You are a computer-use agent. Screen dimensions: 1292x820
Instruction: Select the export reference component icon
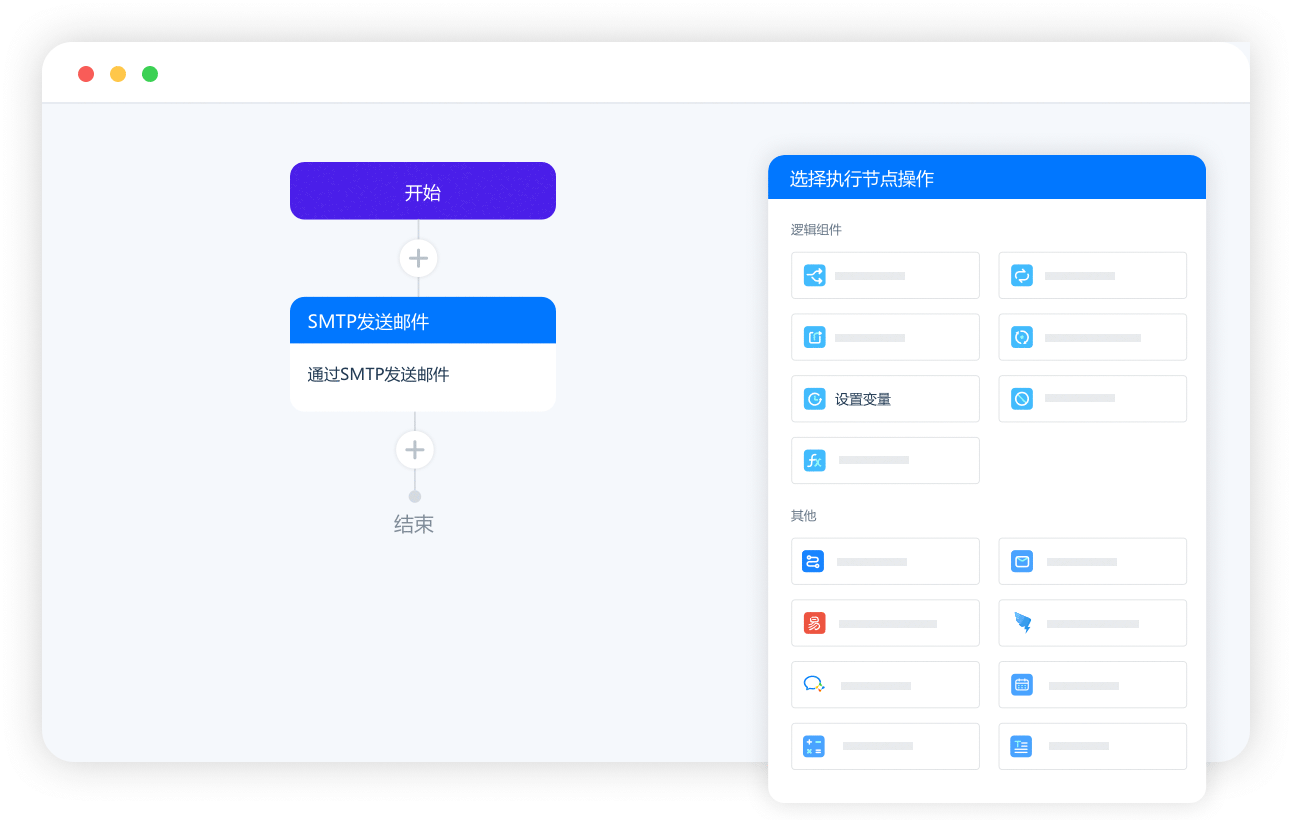click(813, 337)
